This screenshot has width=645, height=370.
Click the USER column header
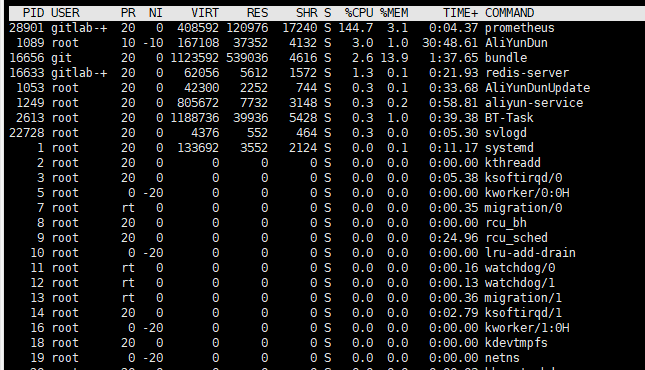pyautogui.click(x=65, y=13)
